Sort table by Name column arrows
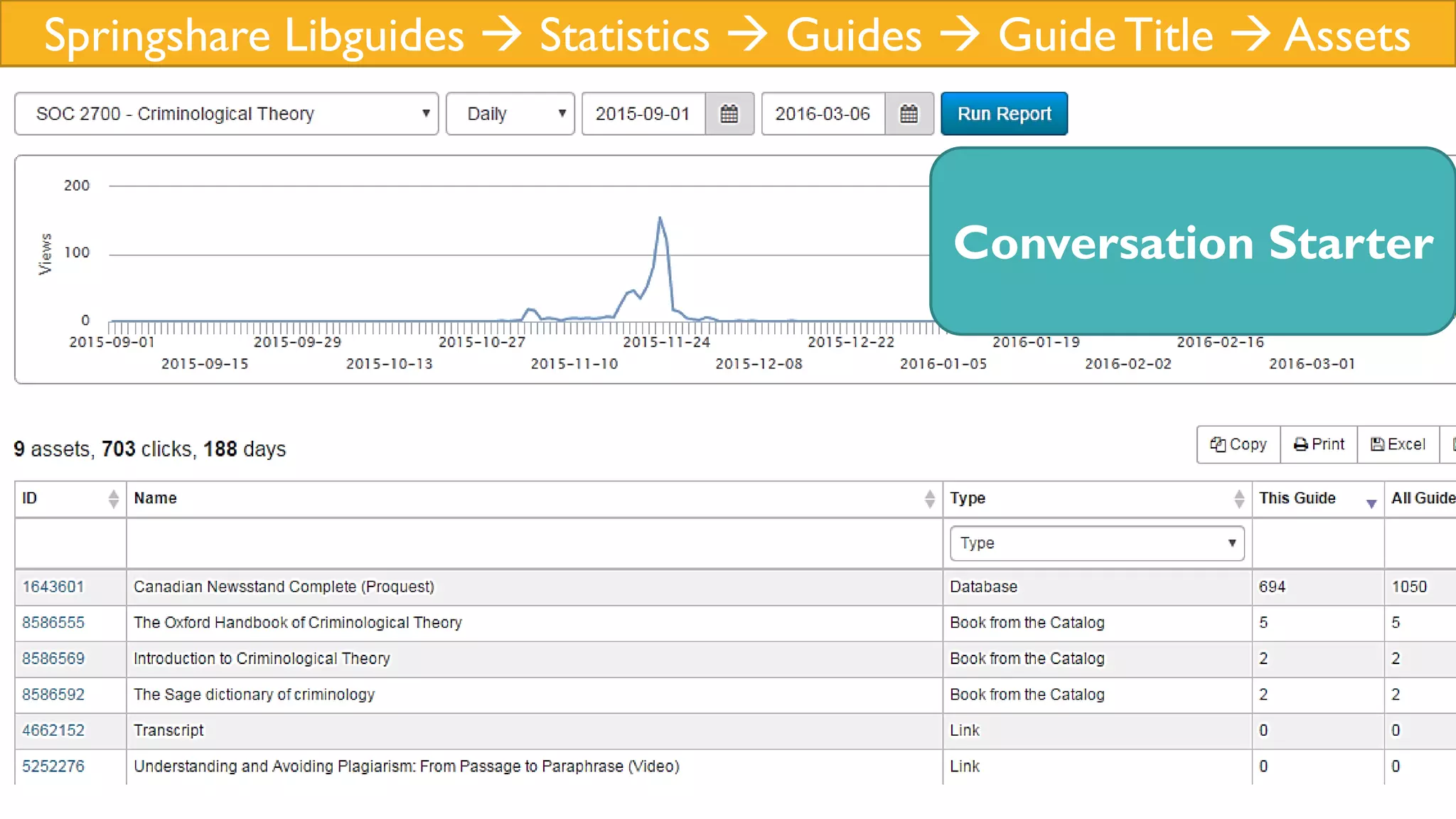 point(930,499)
